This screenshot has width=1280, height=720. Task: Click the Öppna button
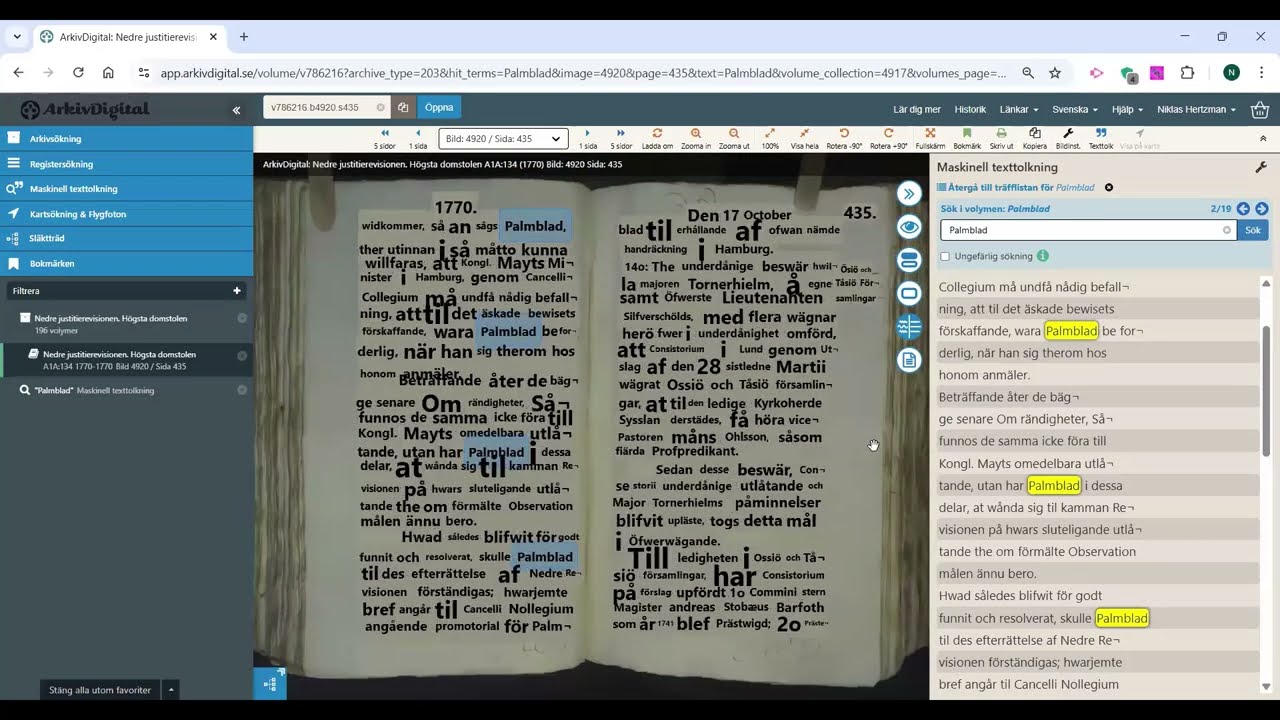point(439,107)
